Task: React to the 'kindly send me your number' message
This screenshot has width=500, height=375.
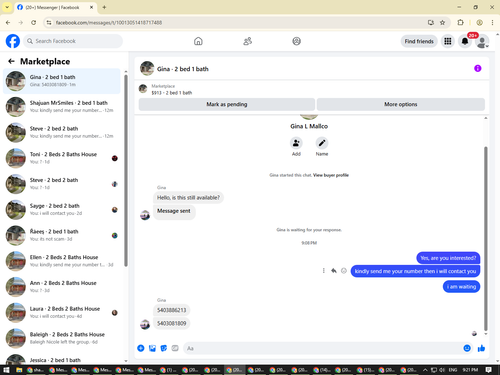Action: (x=344, y=271)
